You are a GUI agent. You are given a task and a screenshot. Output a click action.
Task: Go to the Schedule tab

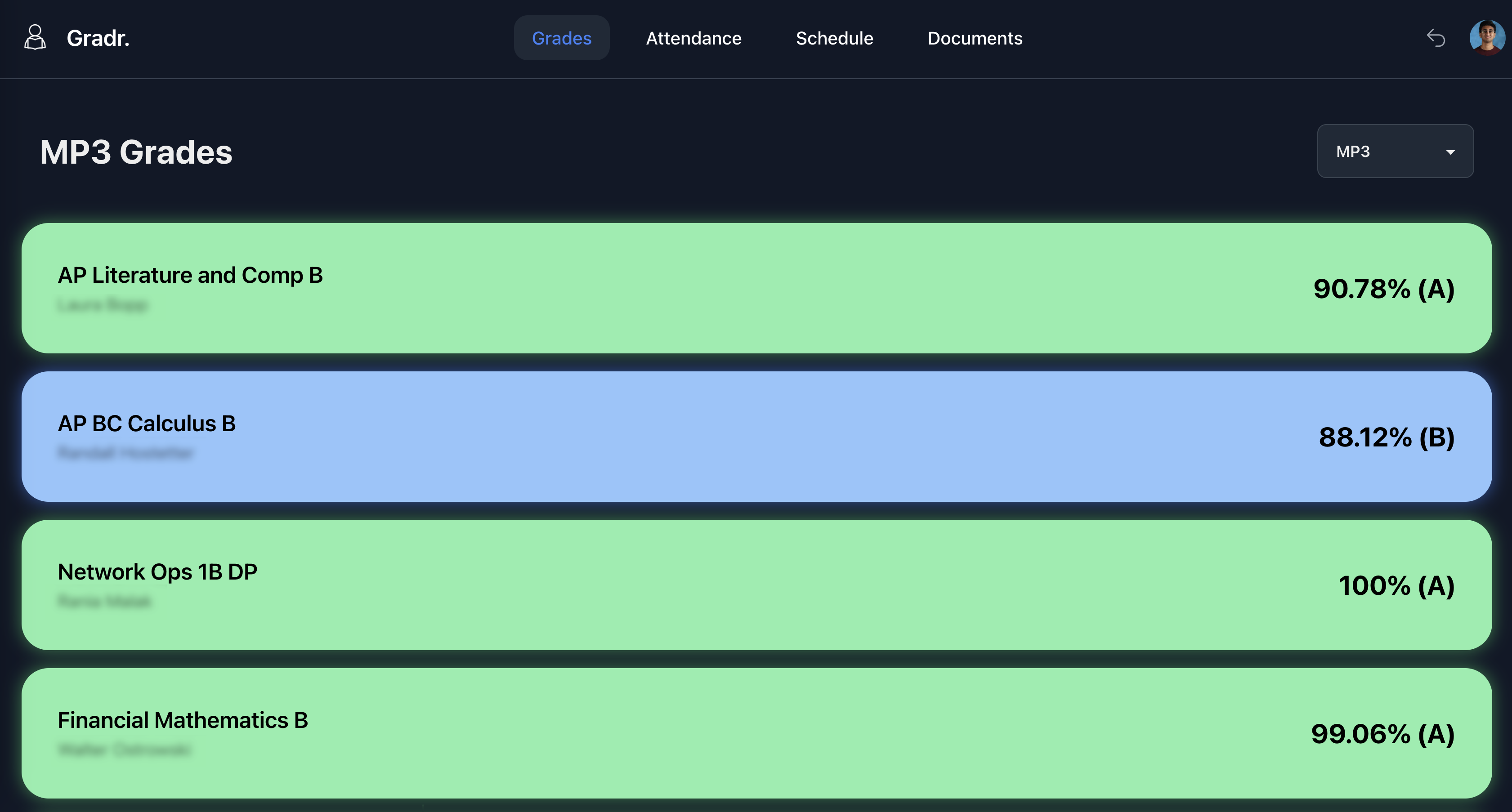tap(834, 38)
